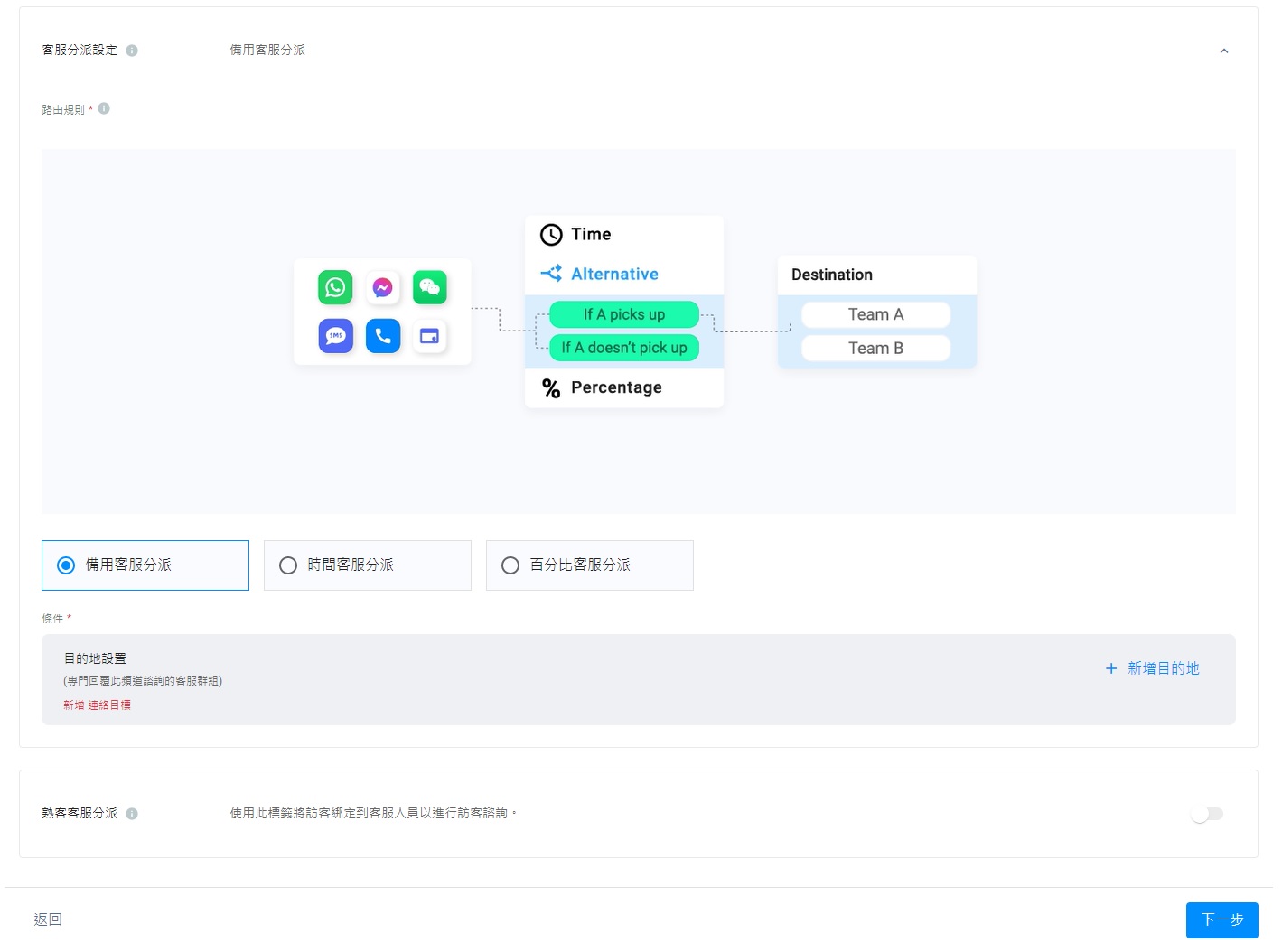
Task: Click the info icon beside 客服分派設定
Action: 132,51
